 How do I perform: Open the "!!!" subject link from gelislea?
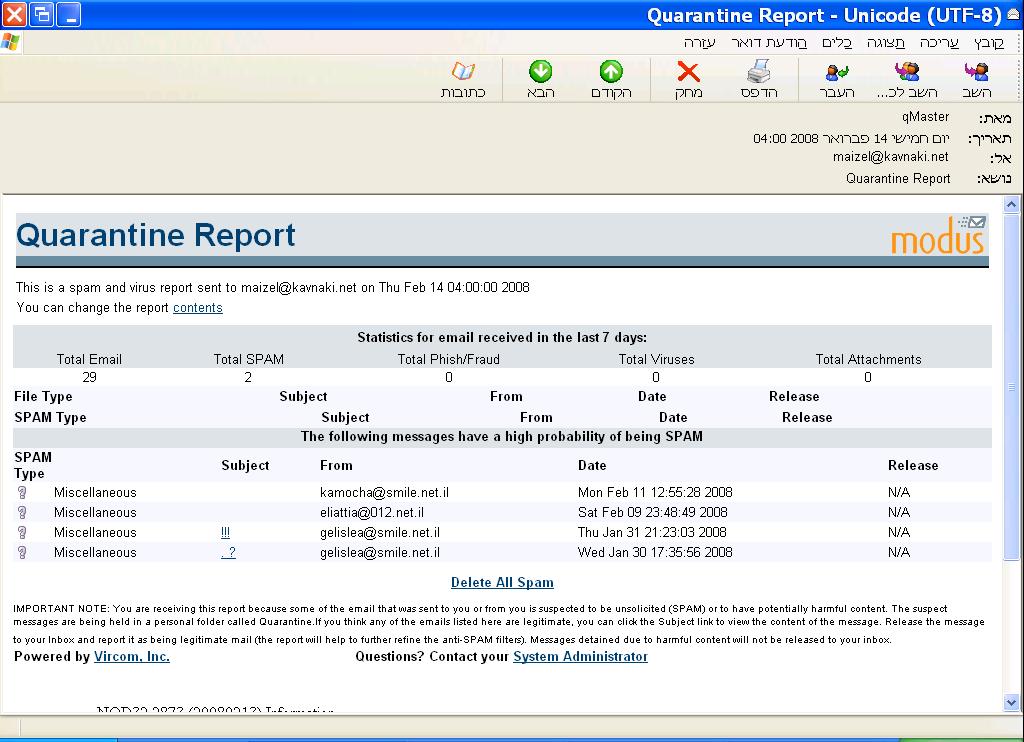tap(225, 532)
